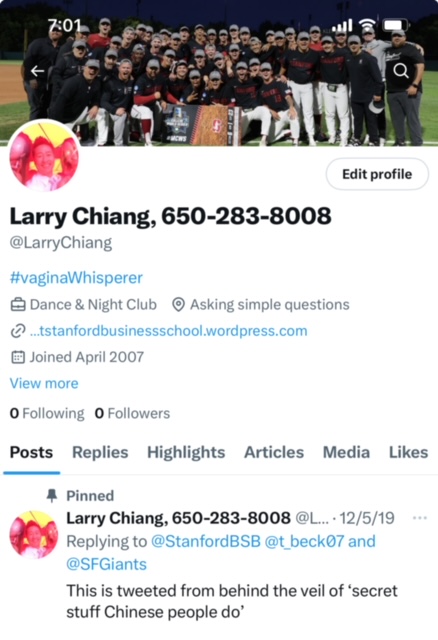
Task: View the 0 Followers list
Action: coord(132,413)
